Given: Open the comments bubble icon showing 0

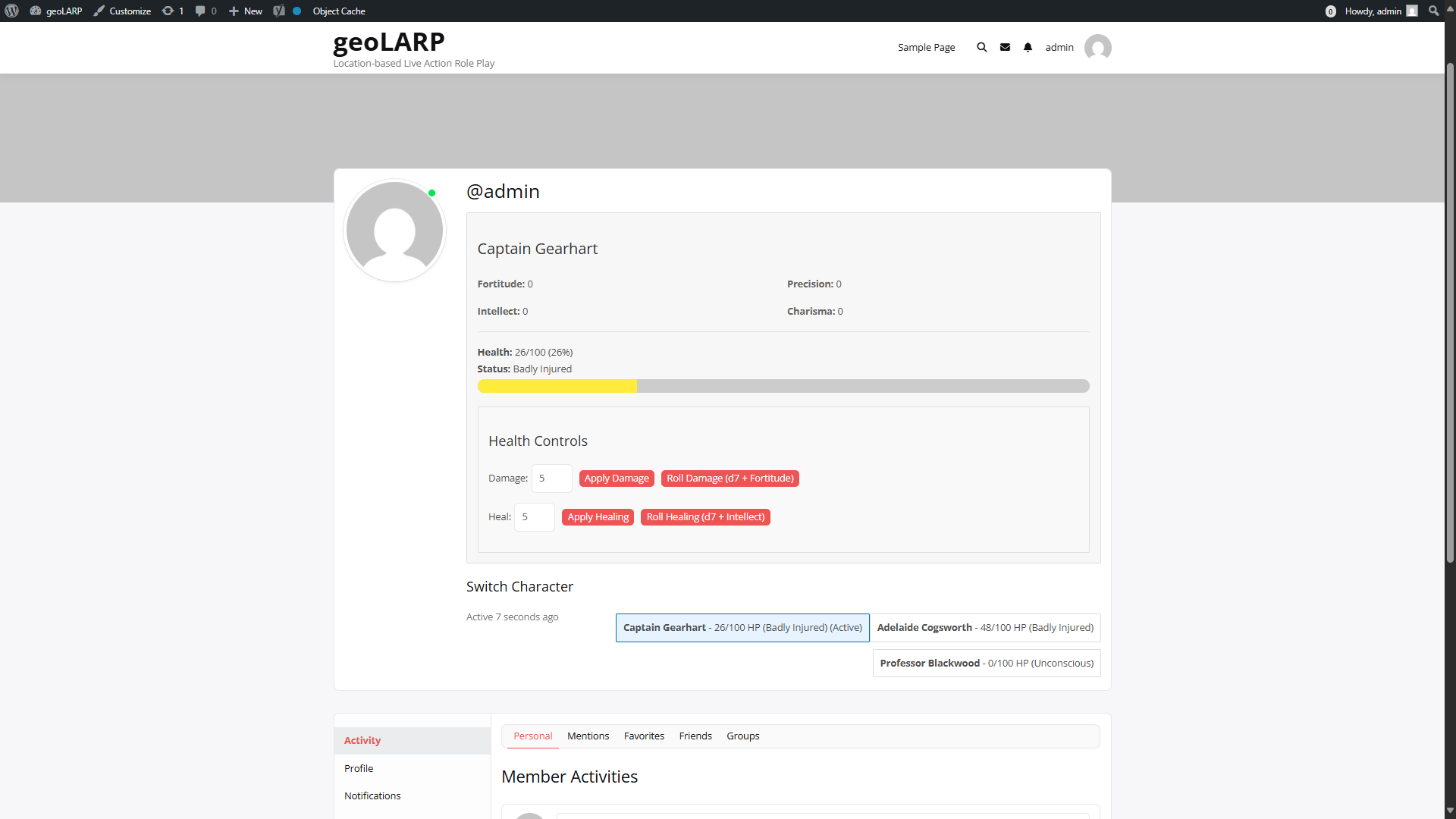Looking at the screenshot, I should (x=205, y=11).
